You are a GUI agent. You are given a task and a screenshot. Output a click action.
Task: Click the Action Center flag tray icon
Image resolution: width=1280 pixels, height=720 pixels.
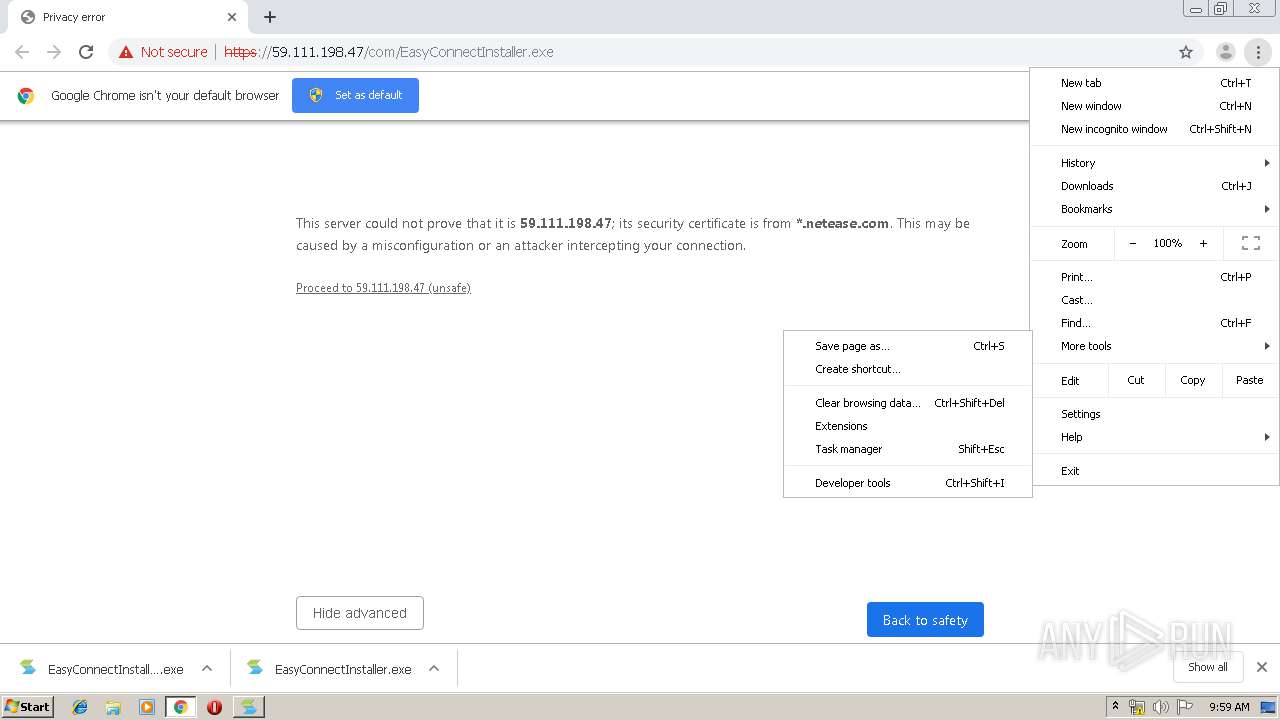pyautogui.click(x=1185, y=707)
